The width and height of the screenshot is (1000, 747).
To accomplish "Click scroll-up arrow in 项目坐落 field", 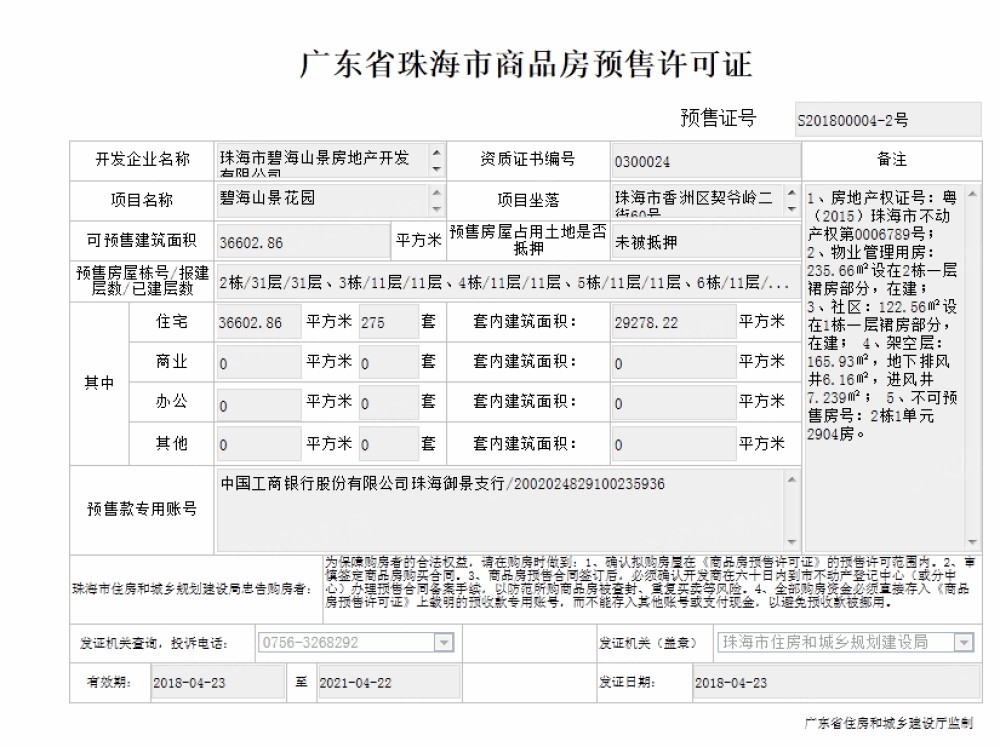I will [x=791, y=192].
